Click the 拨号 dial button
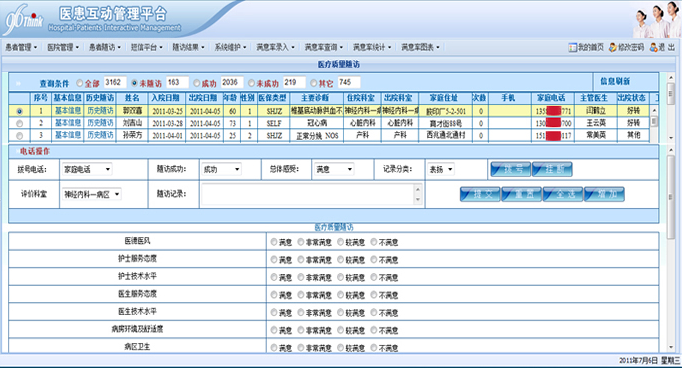Viewport: 682px width, 368px height. tap(511, 169)
